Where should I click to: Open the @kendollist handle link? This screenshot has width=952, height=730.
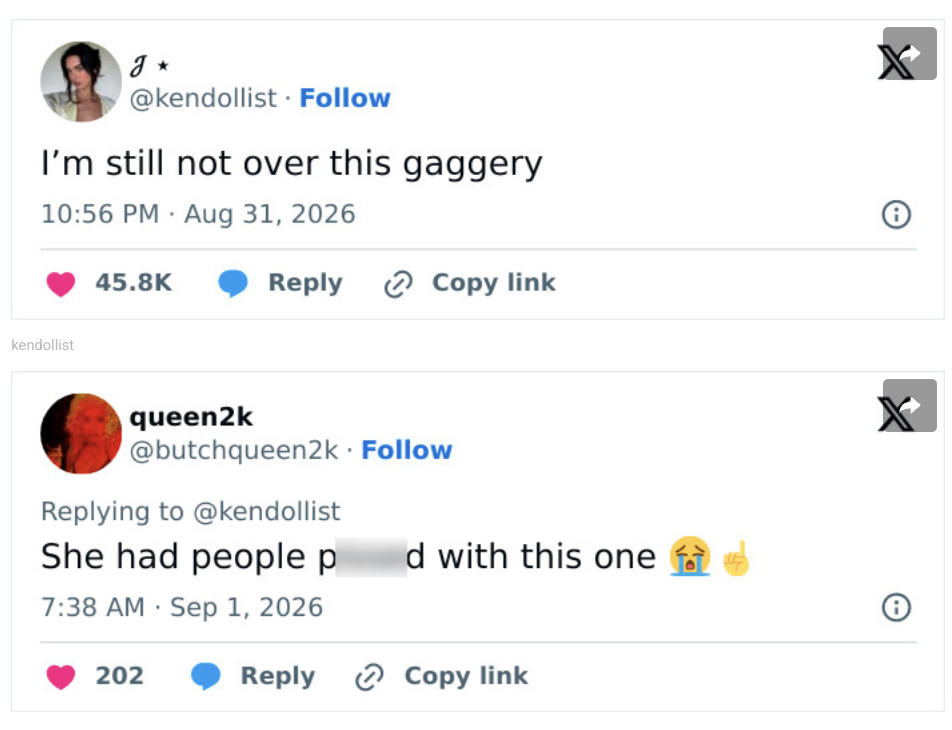(203, 98)
